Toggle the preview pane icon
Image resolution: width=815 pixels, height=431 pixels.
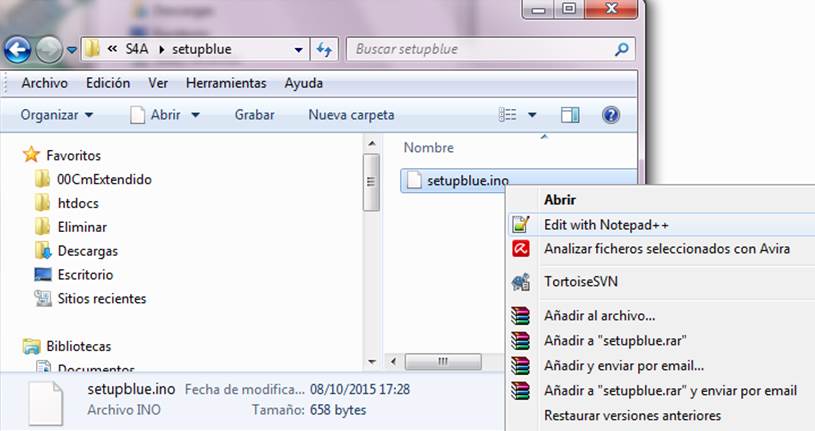[x=570, y=115]
